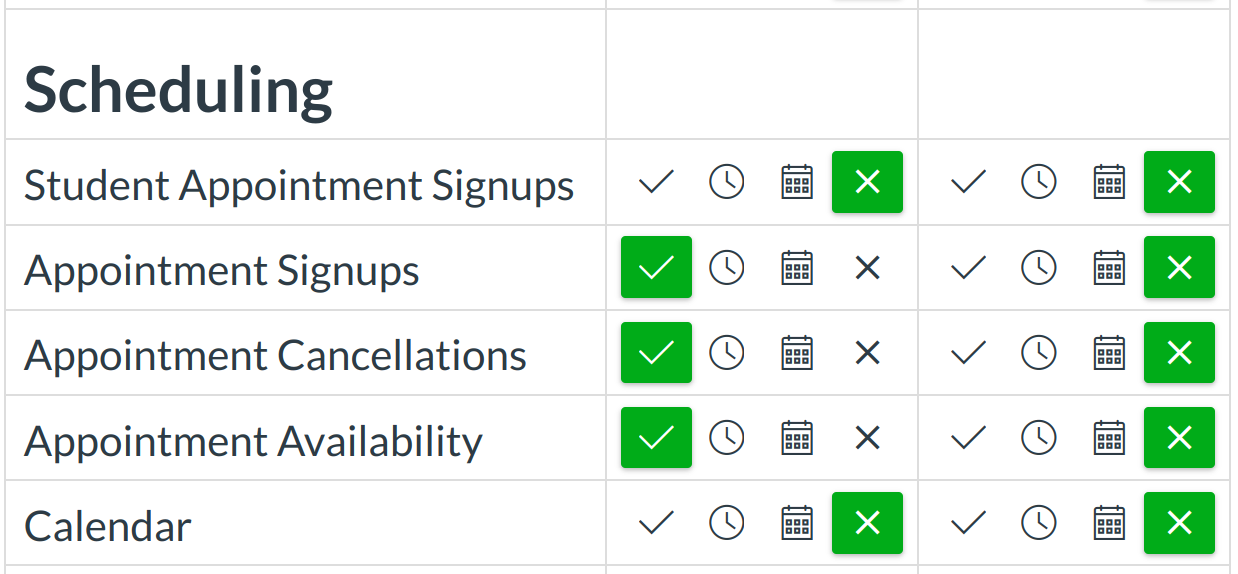Select weekly calendar icon for Calendar, first column
1238x574 pixels.
coord(797,522)
